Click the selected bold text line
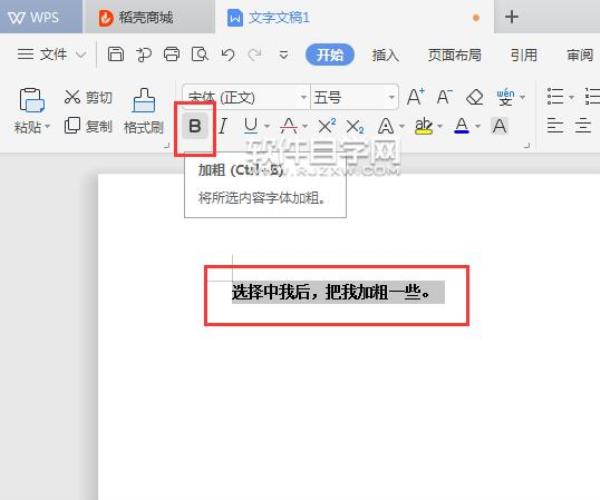The width and height of the screenshot is (600, 500). (331, 292)
